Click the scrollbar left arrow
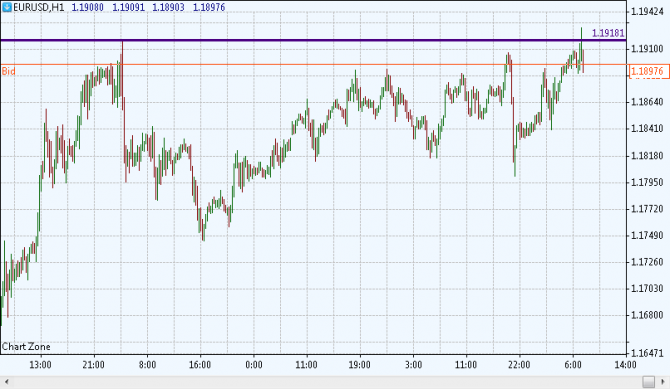The image size is (670, 389). (x=6, y=382)
